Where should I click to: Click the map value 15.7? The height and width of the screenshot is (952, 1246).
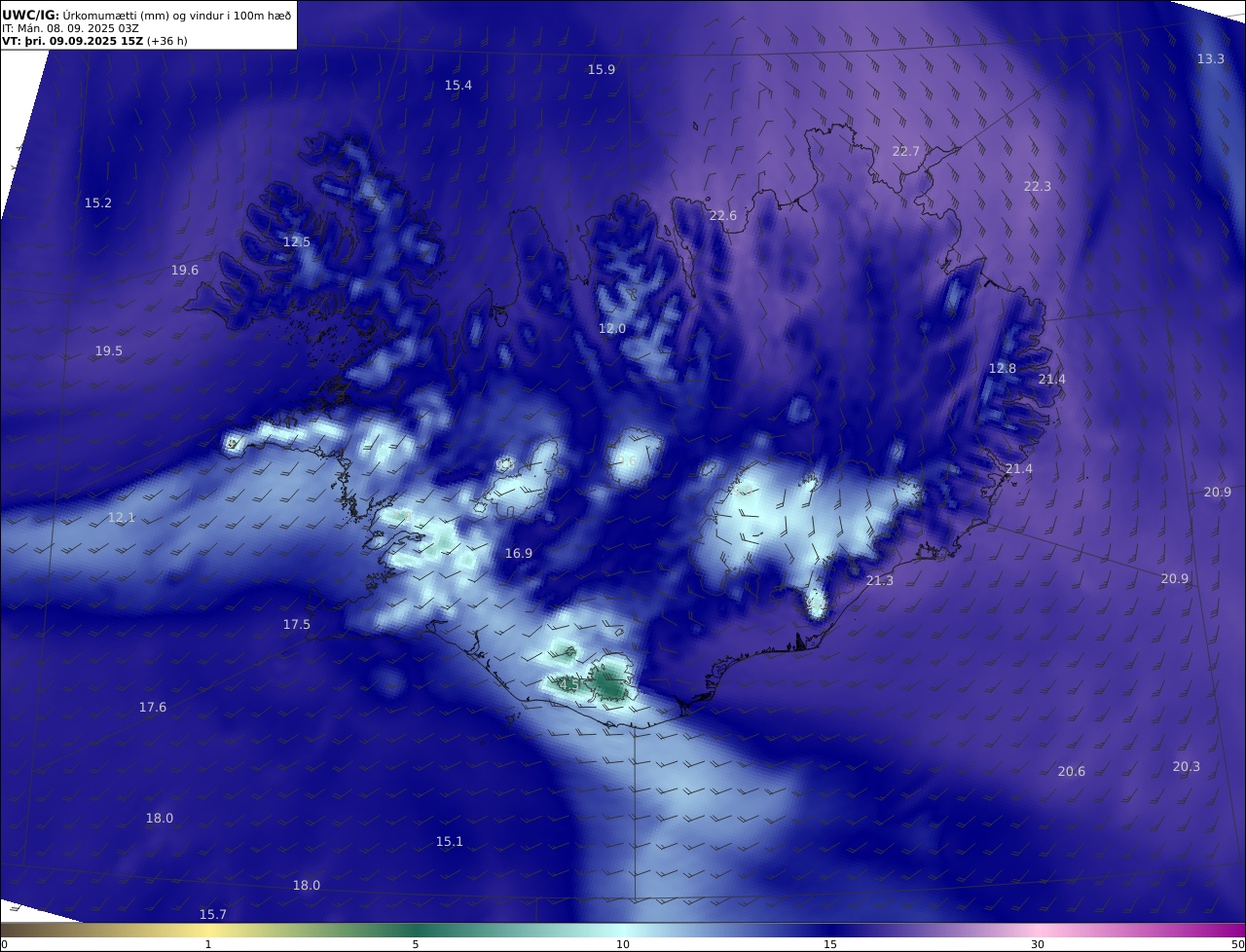click(213, 915)
